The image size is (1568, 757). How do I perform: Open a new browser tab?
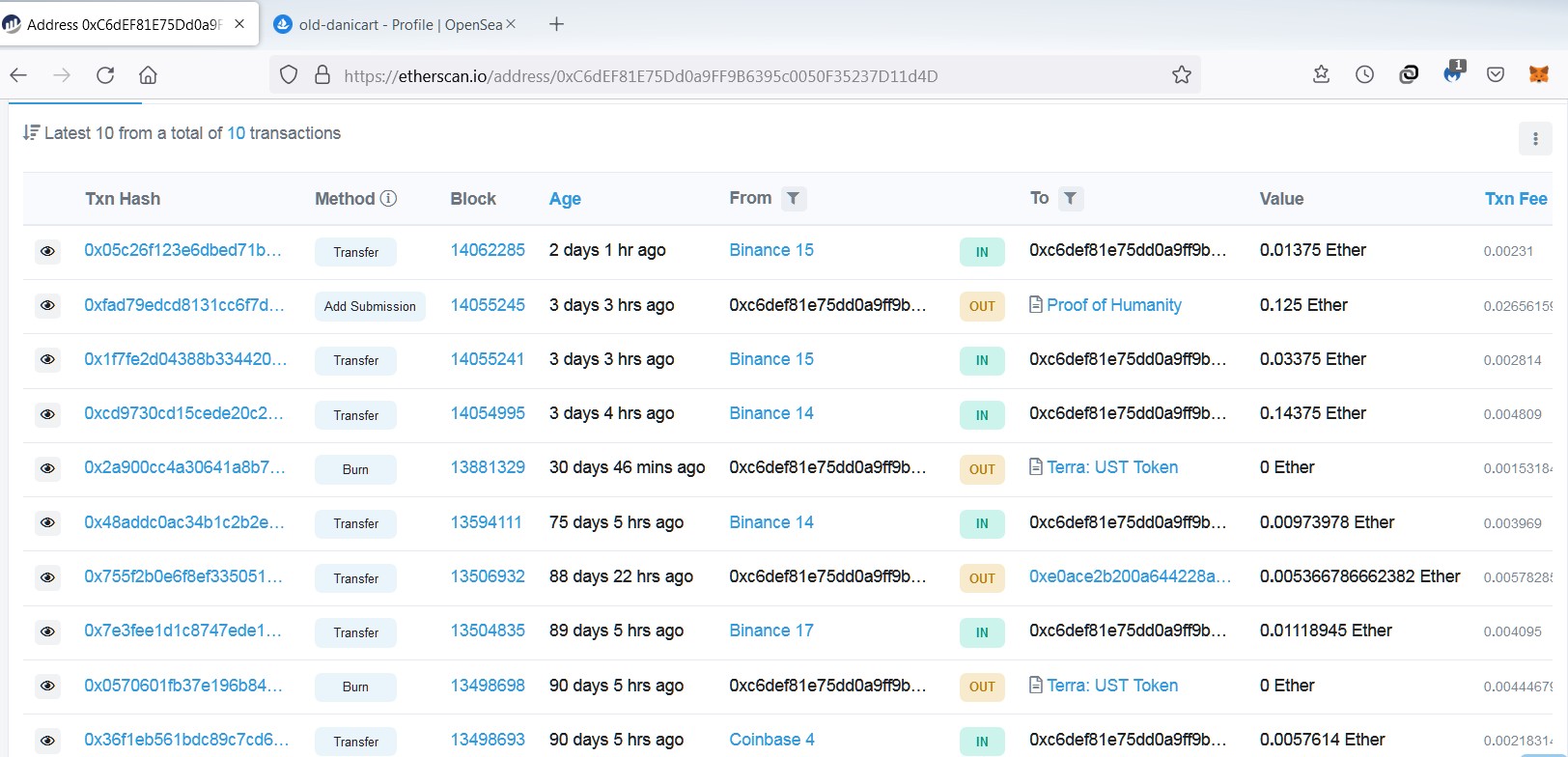click(x=556, y=24)
